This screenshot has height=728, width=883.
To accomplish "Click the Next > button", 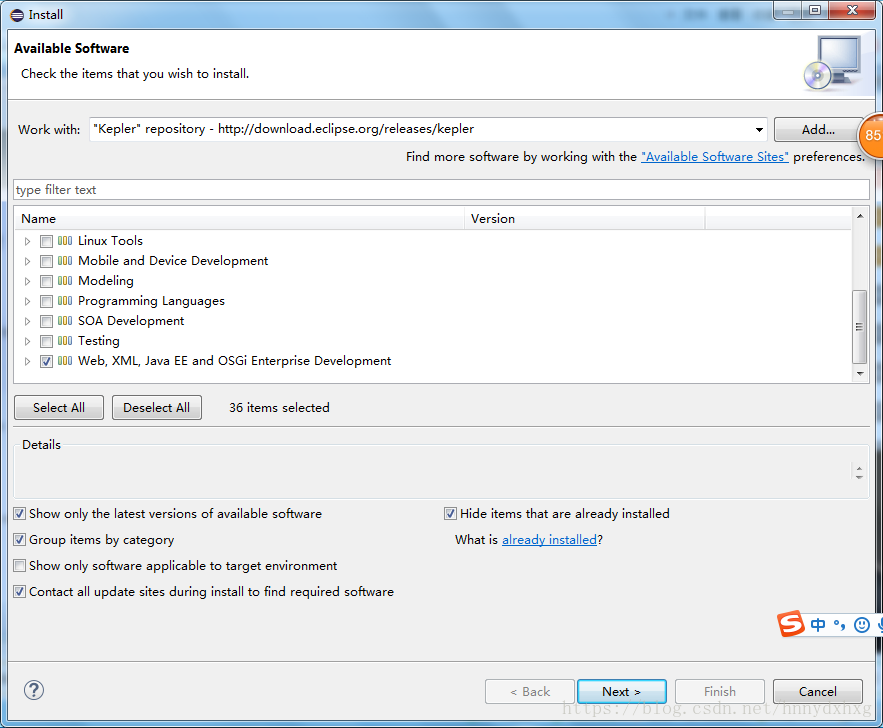I will click(x=622, y=691).
